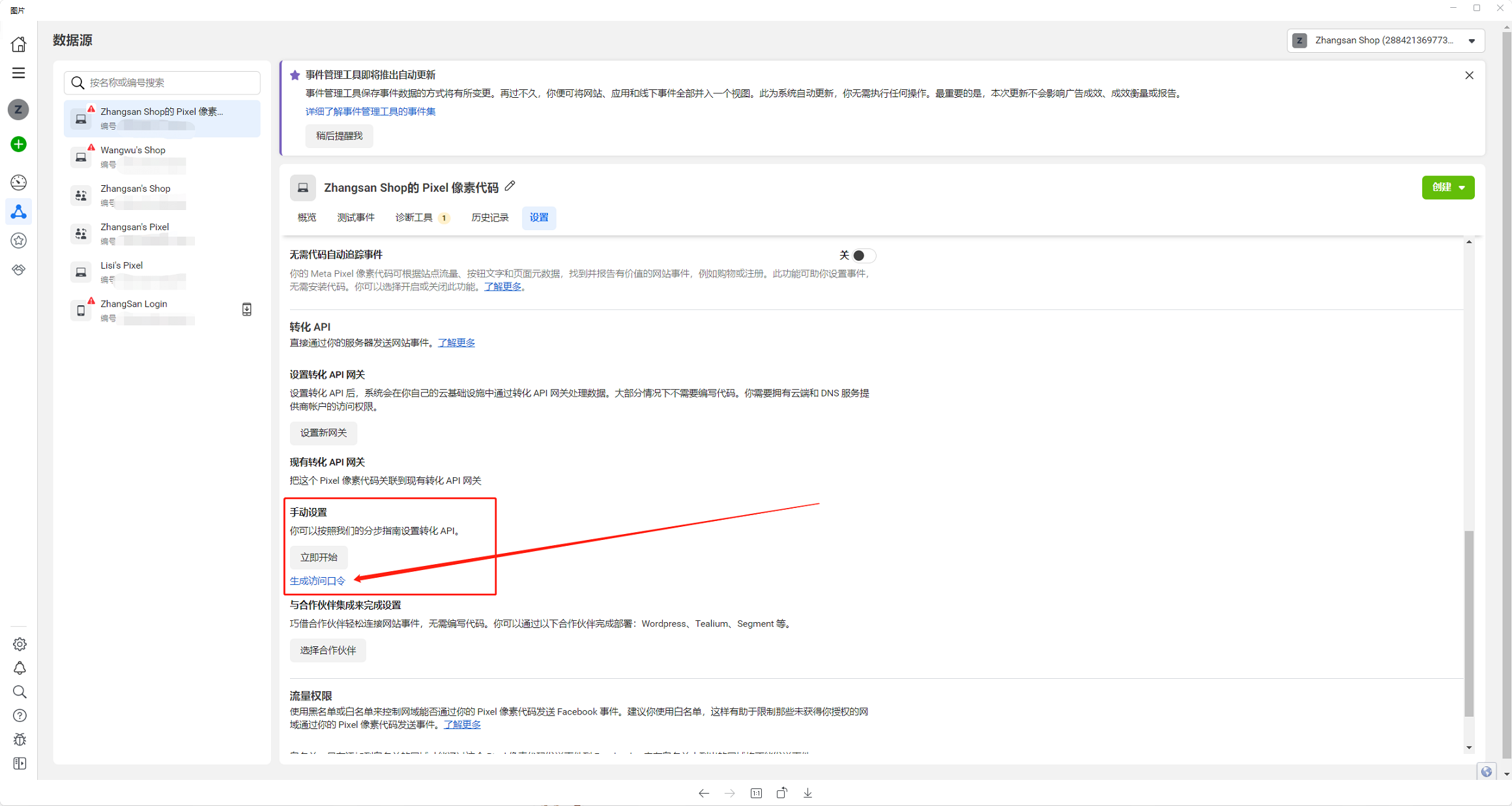Click the next image arrow in the viewer toolbar
Viewport: 1512px width, 806px height.
pyautogui.click(x=730, y=793)
